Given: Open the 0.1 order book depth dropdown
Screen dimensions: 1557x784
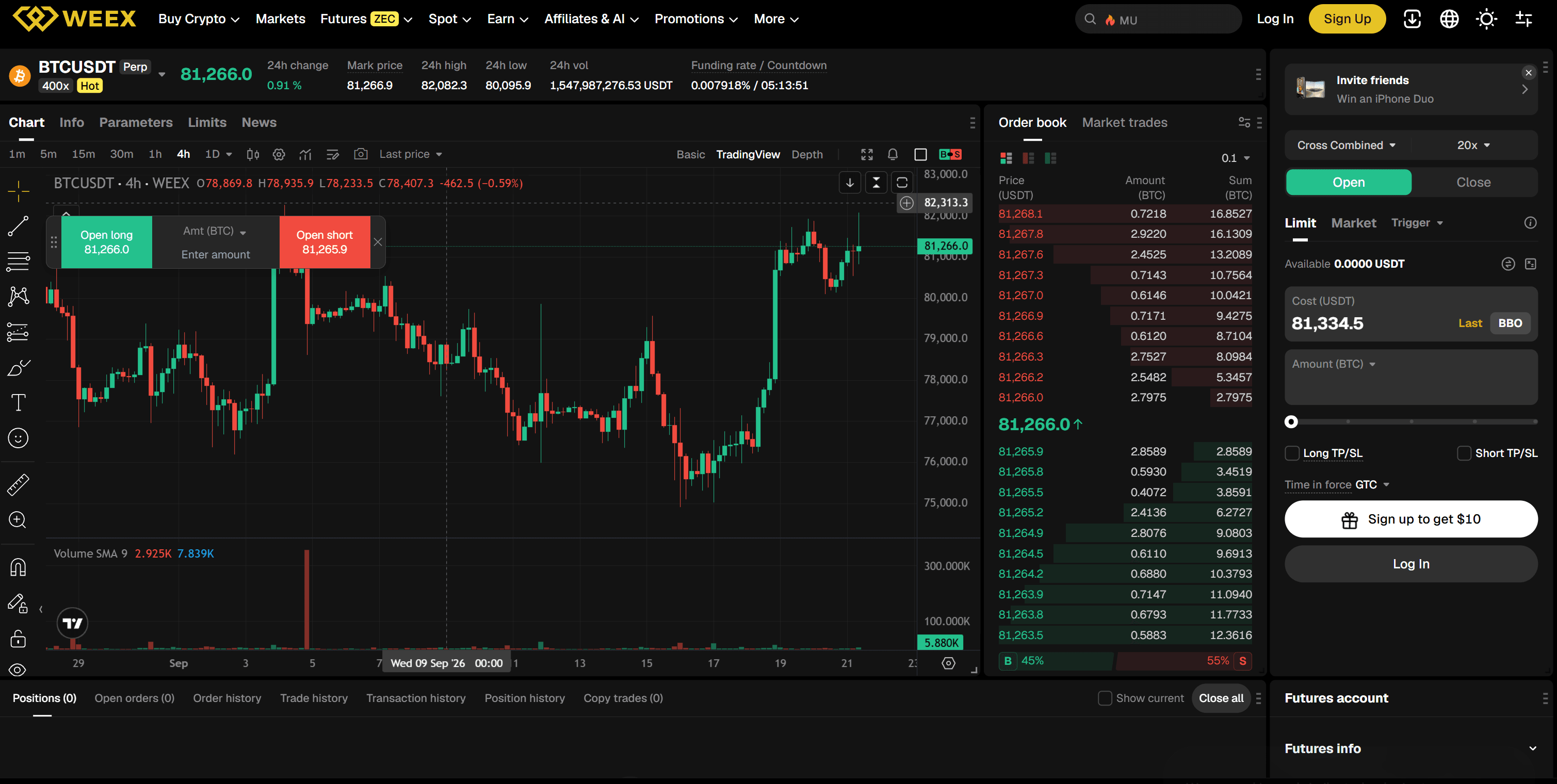Looking at the screenshot, I should coord(1235,158).
